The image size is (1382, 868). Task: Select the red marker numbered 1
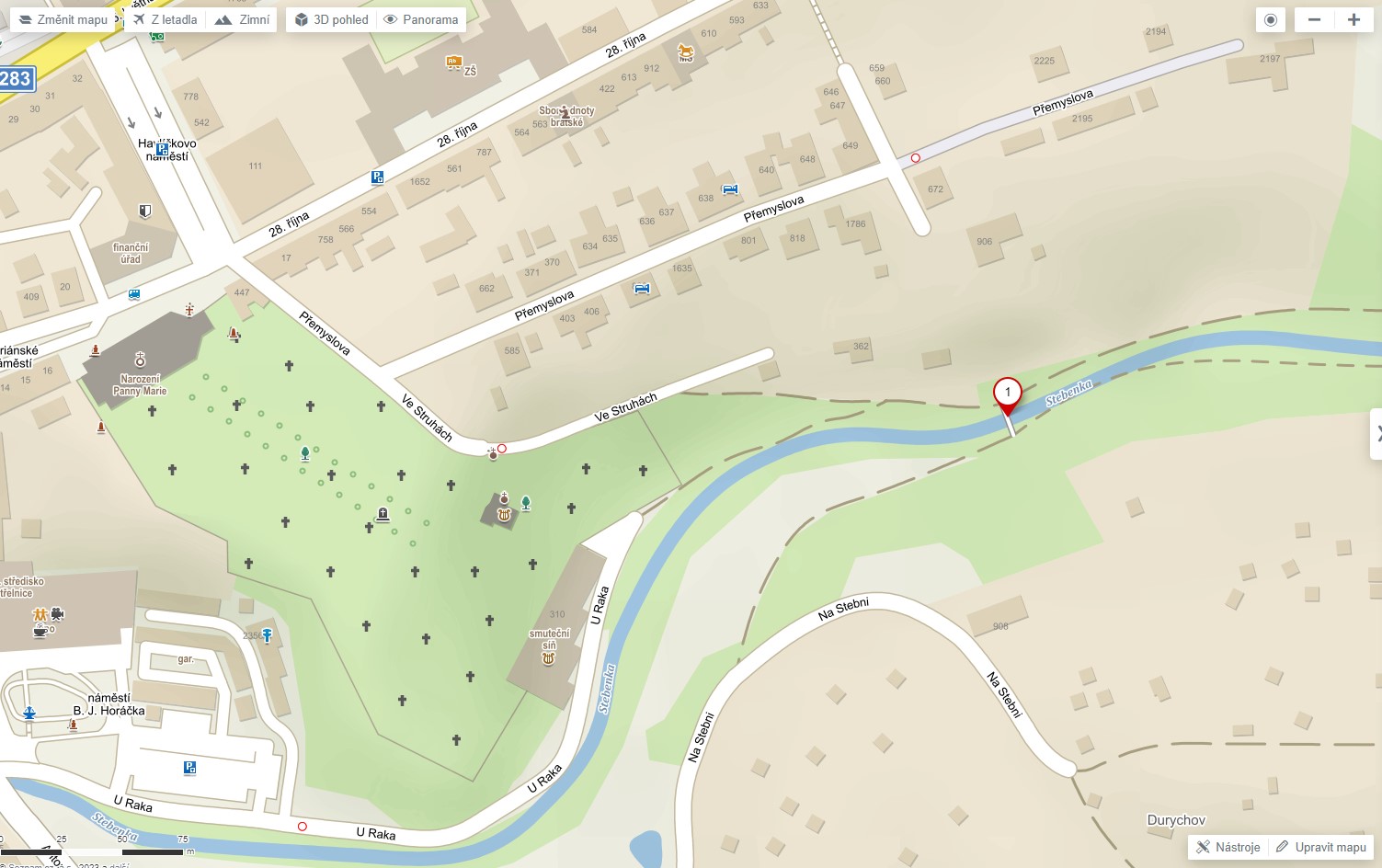(x=1008, y=396)
